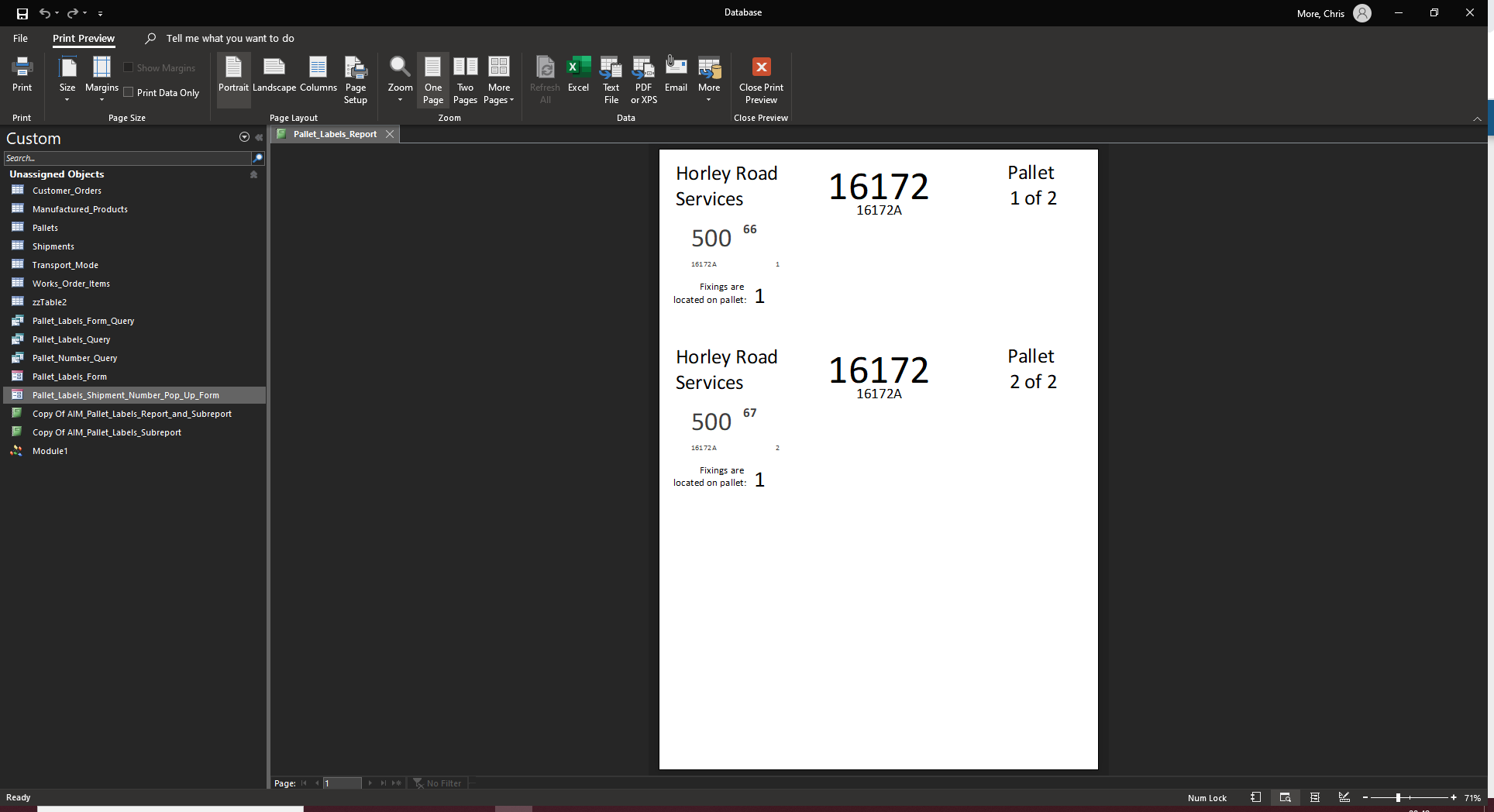The width and height of the screenshot is (1494, 812).
Task: Export the report to Excel
Action: 578,75
